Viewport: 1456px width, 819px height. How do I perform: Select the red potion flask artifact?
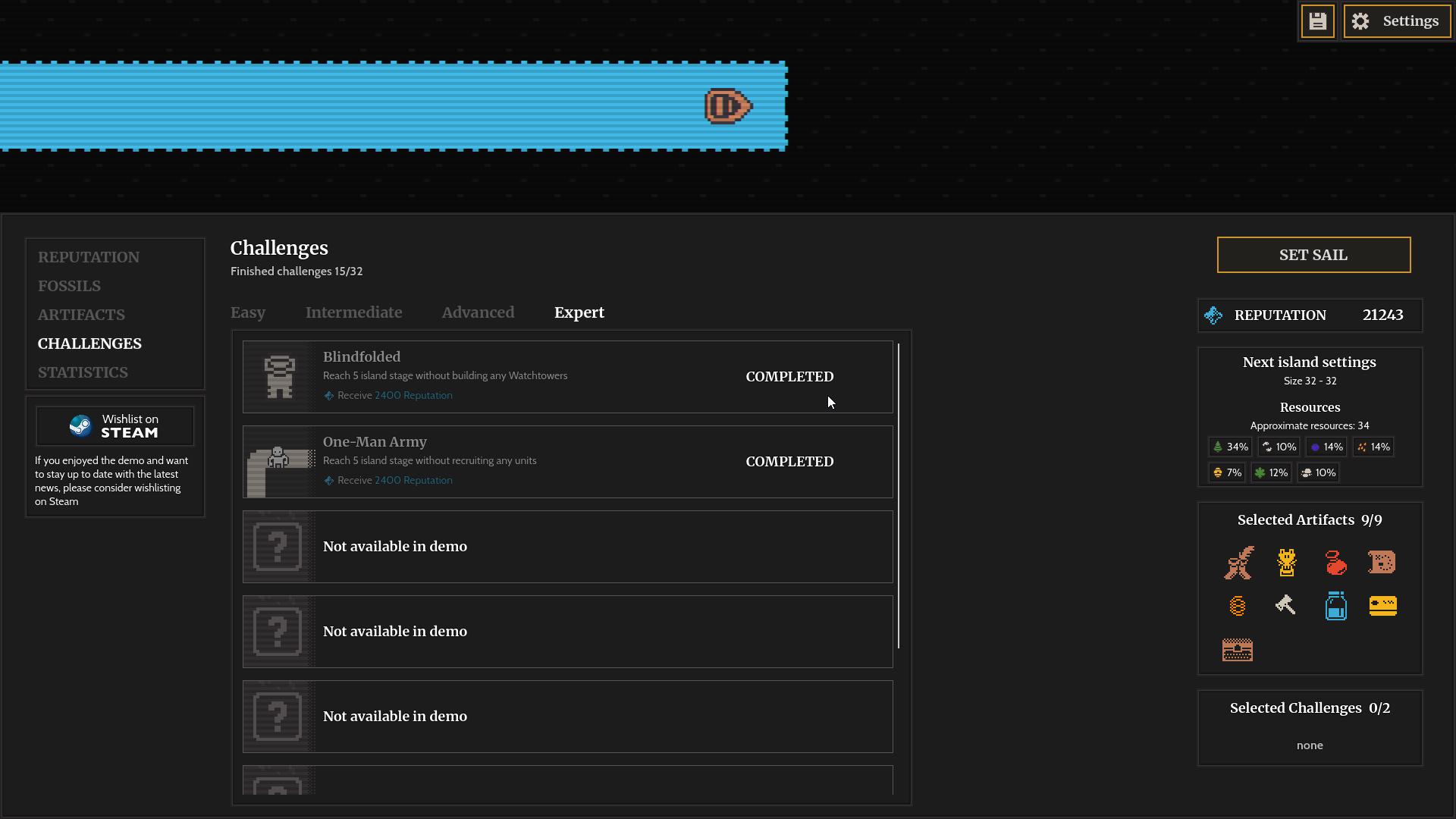[x=1335, y=563]
